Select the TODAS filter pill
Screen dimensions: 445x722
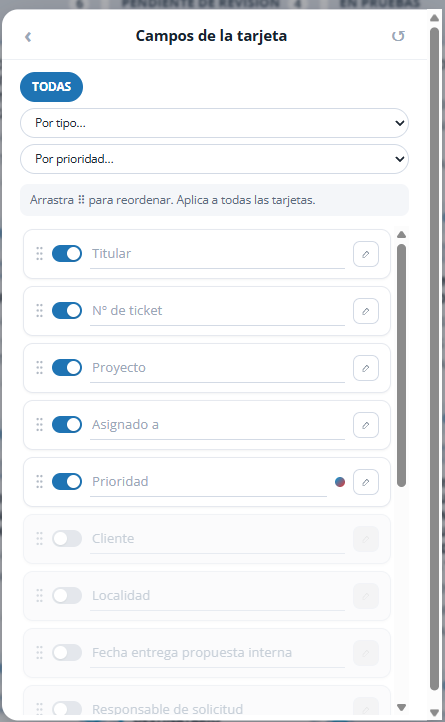52,87
